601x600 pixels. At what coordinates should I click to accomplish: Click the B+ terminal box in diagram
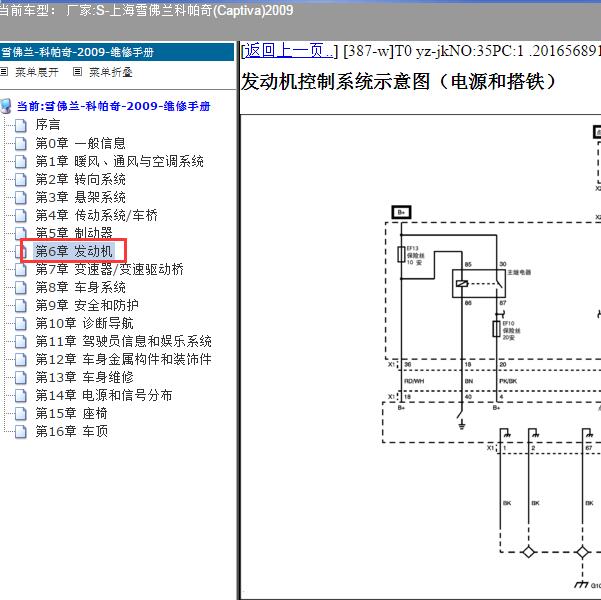401,212
